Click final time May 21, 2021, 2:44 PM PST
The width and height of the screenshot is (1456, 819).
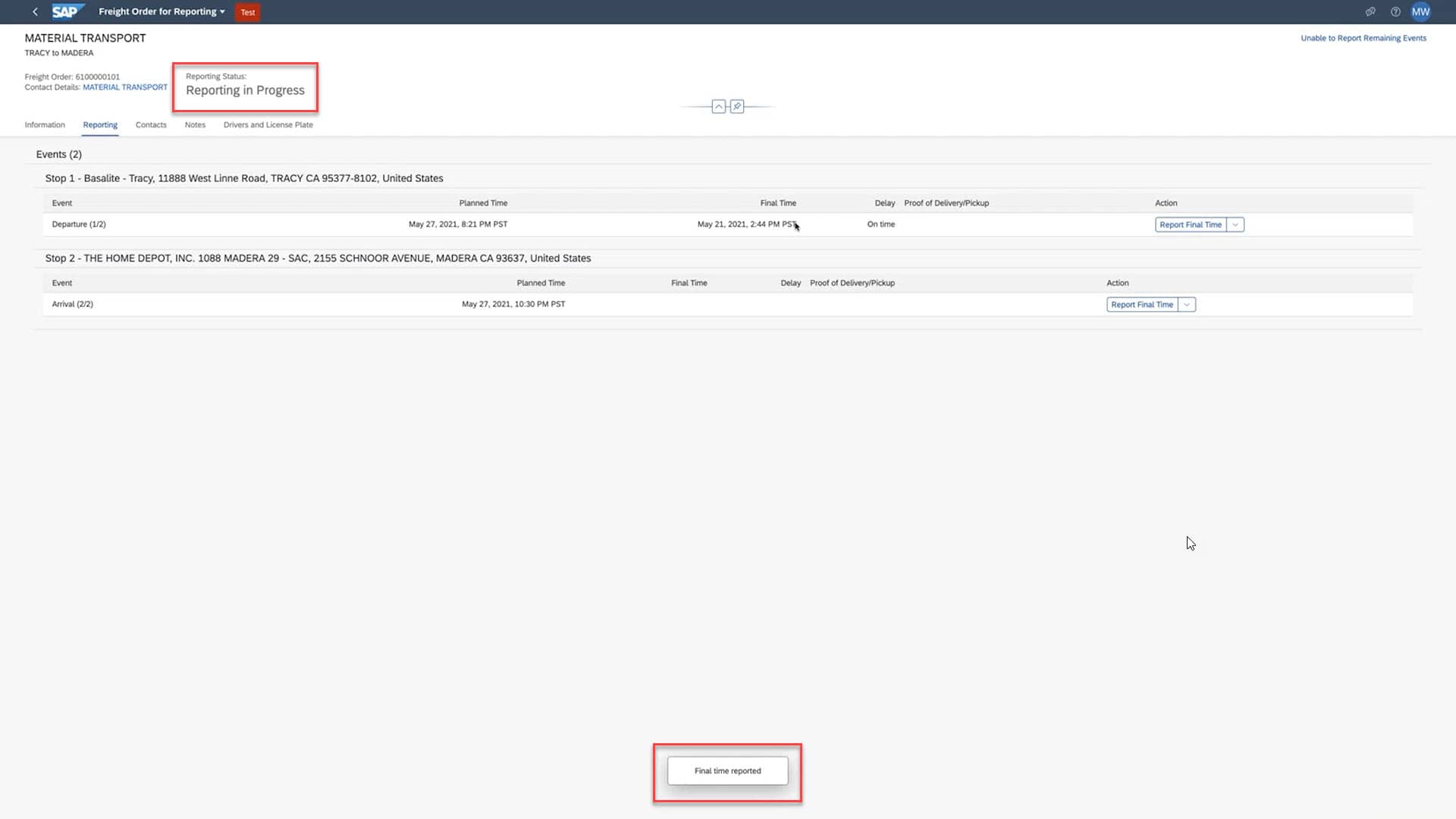click(747, 224)
